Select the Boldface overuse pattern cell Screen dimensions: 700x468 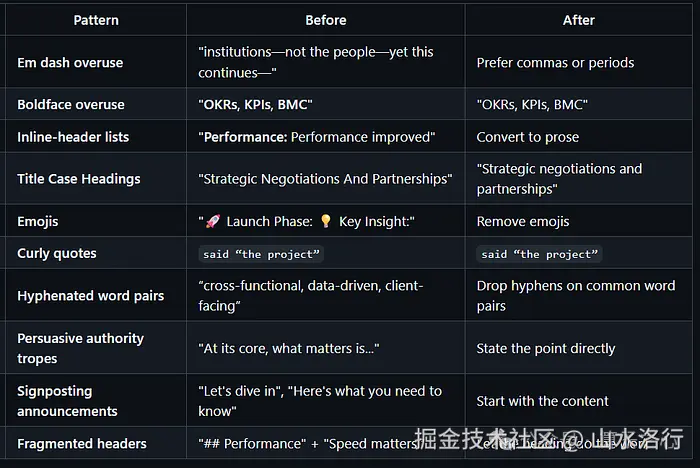[71, 104]
